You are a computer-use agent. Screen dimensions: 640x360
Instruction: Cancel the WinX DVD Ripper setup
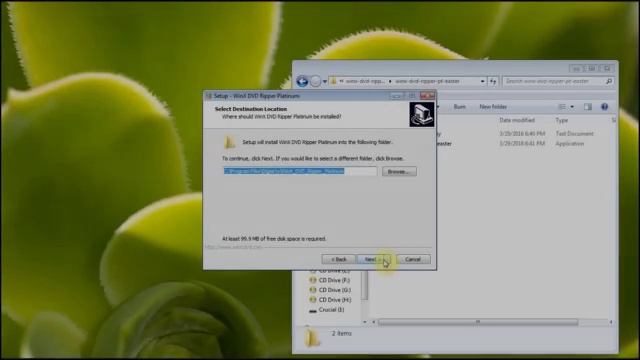pyautogui.click(x=413, y=259)
